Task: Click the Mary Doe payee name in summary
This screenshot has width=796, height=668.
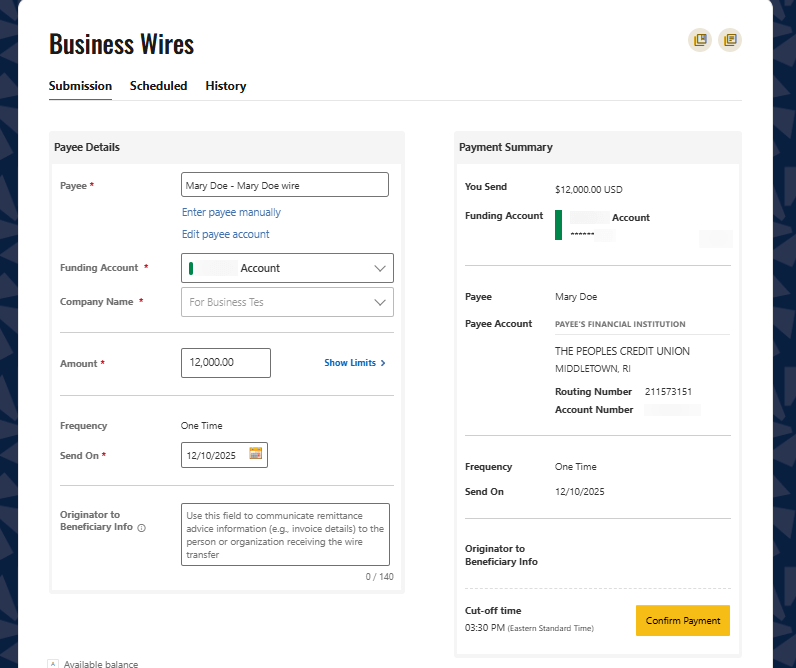Action: click(576, 296)
